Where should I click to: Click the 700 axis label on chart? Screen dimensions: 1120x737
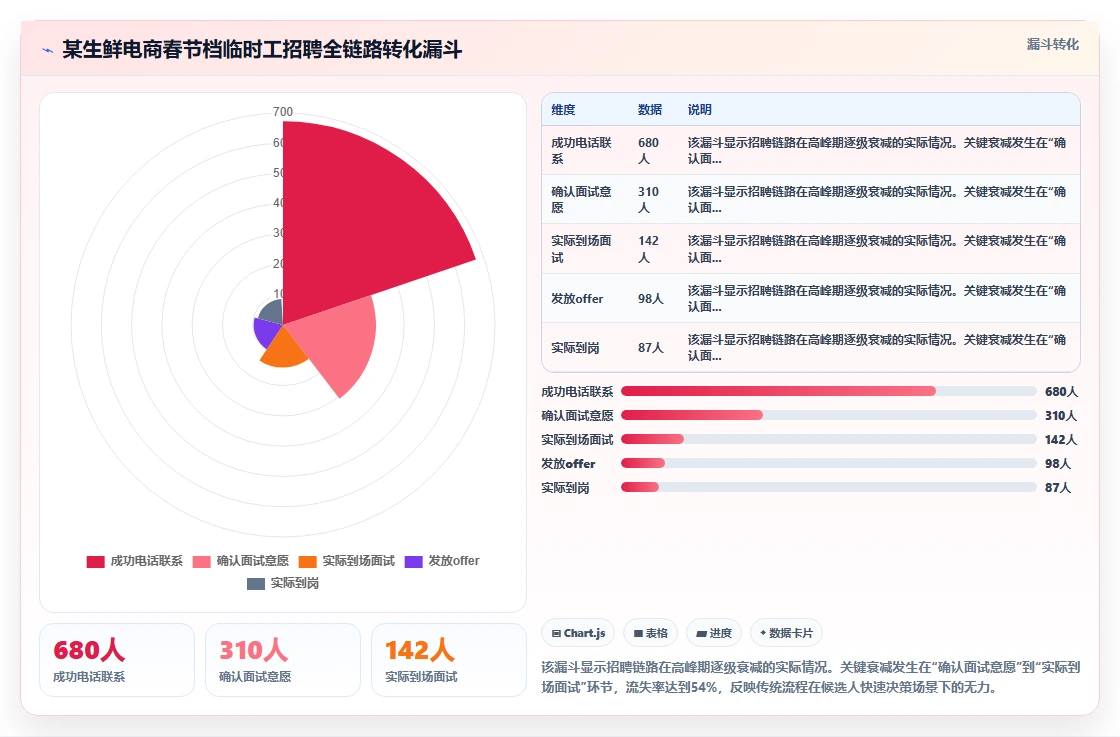tap(283, 111)
